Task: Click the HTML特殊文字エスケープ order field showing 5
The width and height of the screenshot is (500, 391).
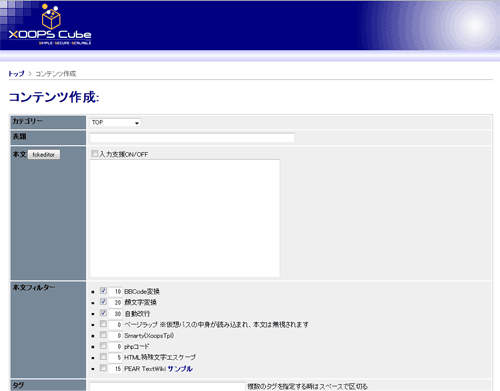Action: [116, 358]
